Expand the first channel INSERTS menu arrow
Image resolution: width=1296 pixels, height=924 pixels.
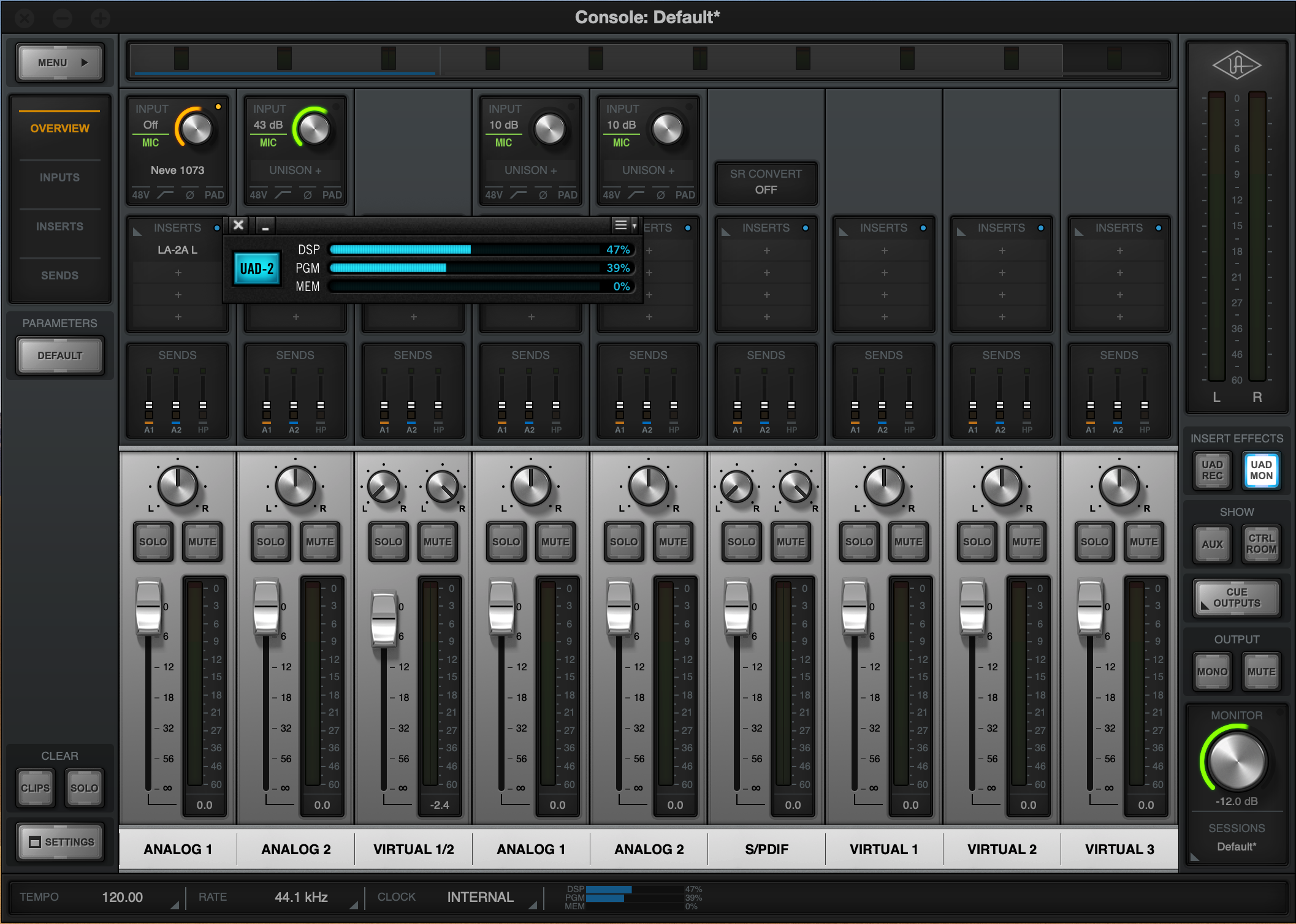click(137, 231)
